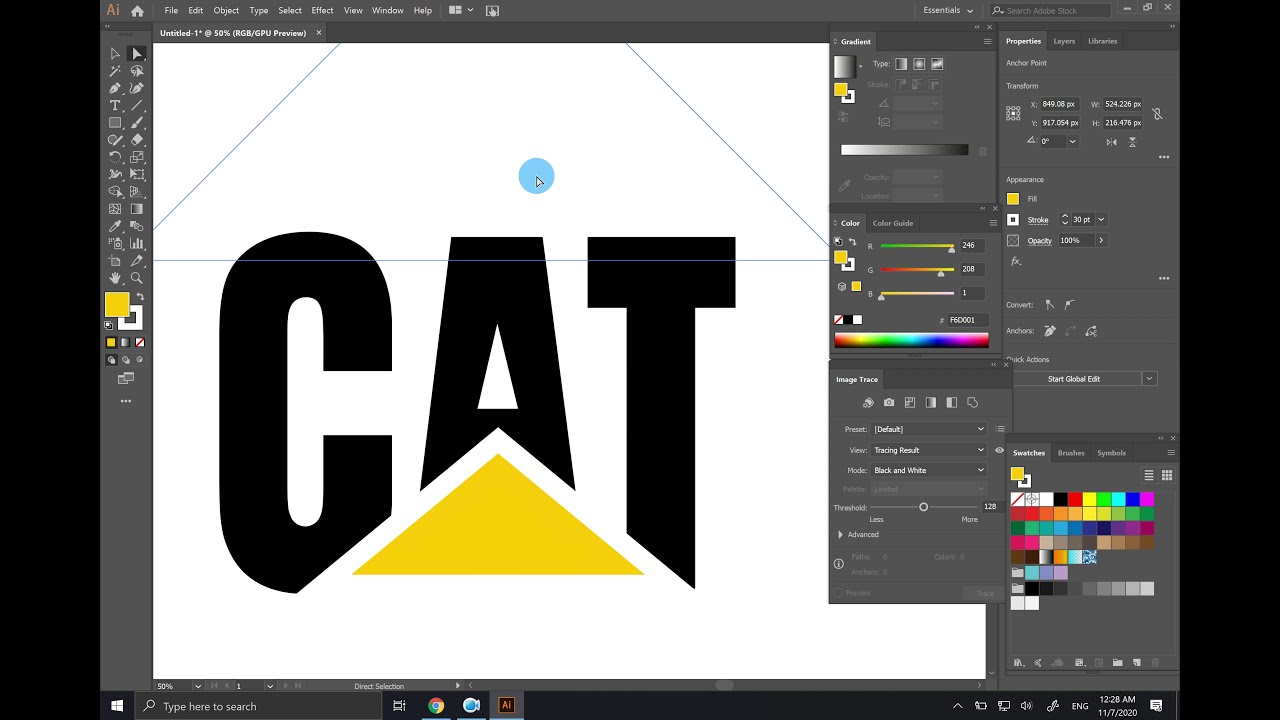Switch to the Brushes tab
This screenshot has height=720, width=1280.
coord(1071,453)
